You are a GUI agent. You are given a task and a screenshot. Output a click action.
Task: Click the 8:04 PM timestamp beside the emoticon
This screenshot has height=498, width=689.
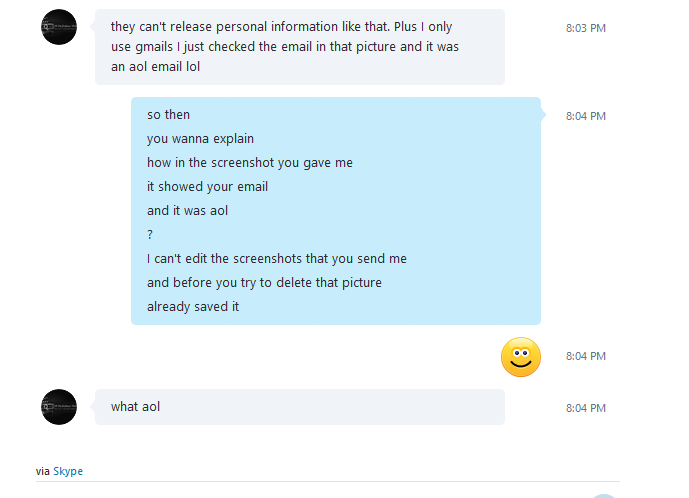pos(586,356)
